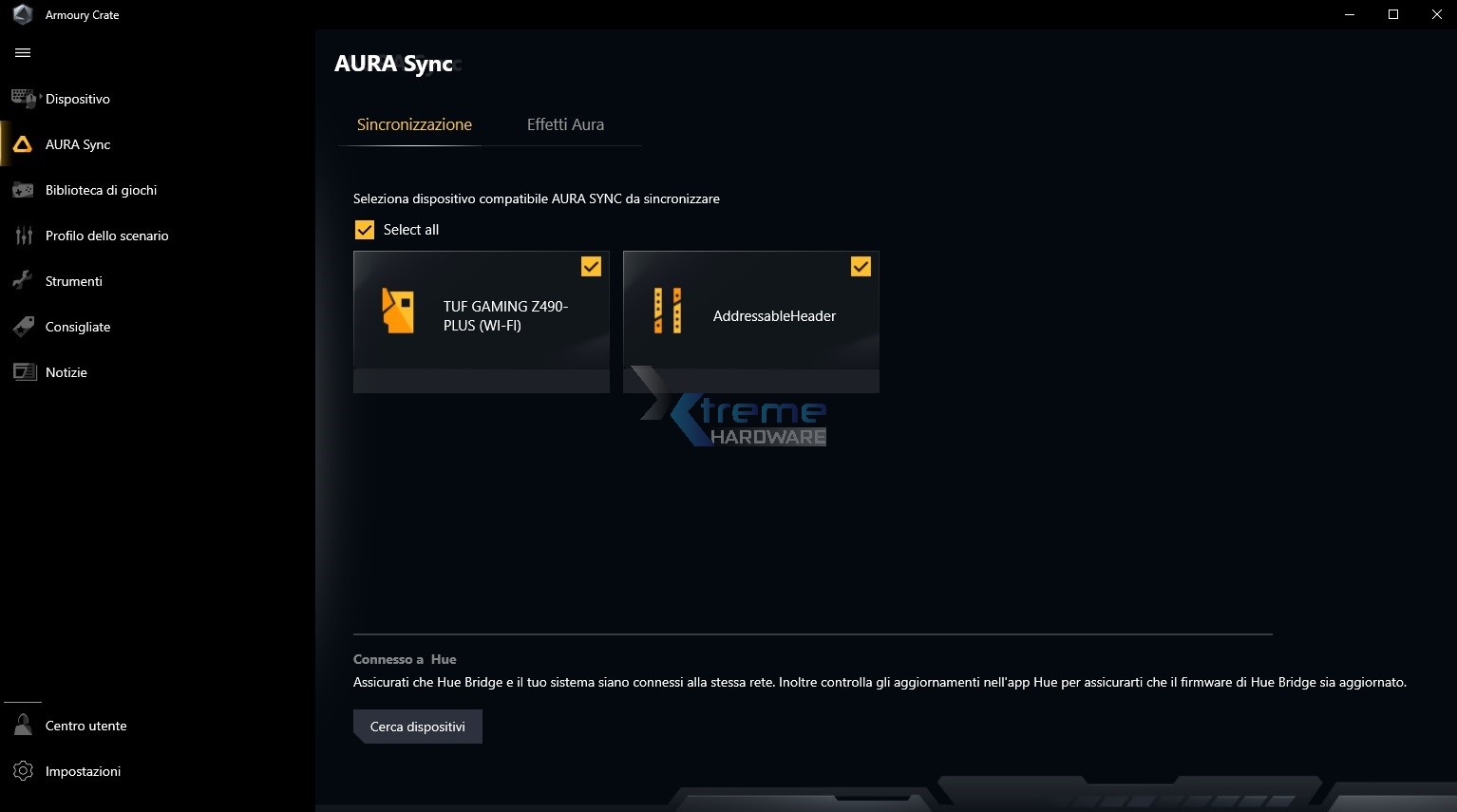Select the AURA Sync sidebar icon
Viewport: 1457px width, 812px height.
pos(23,143)
